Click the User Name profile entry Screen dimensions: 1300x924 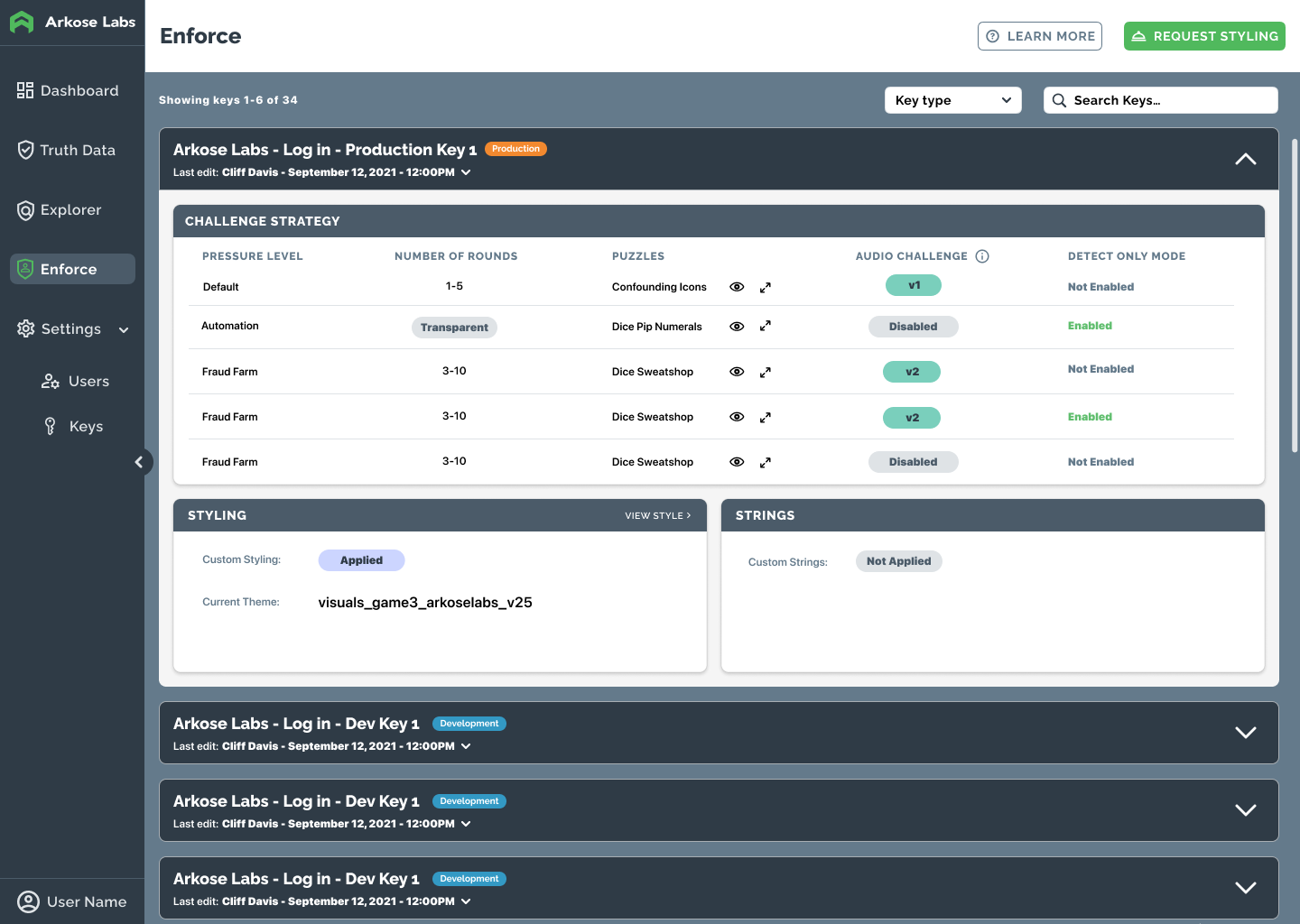point(72,901)
